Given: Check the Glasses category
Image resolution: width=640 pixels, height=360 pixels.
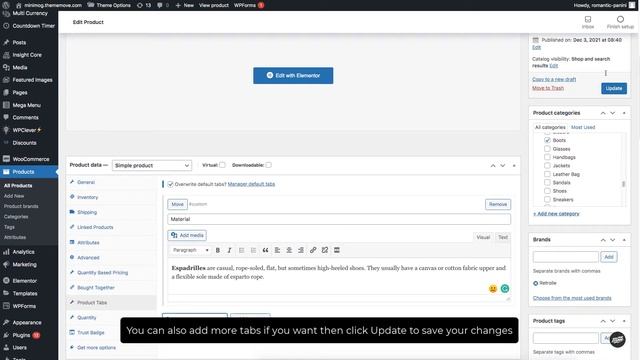Looking at the screenshot, I should [547, 149].
